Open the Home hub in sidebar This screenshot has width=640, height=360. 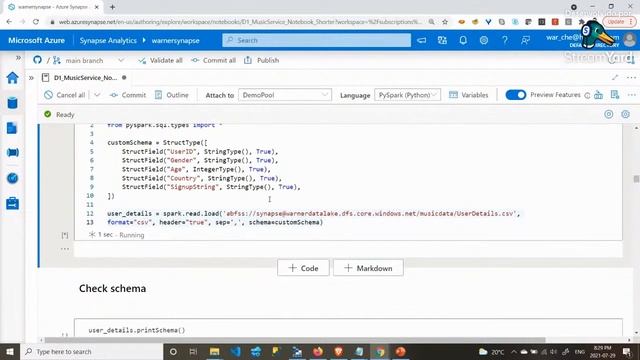point(12,78)
